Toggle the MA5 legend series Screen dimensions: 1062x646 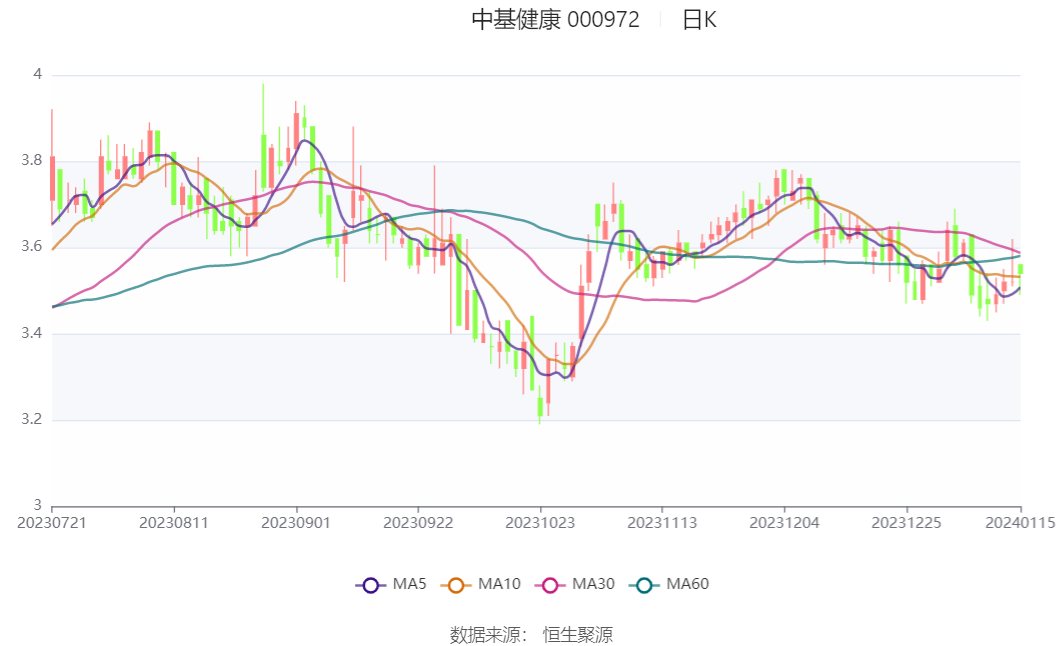click(391, 584)
